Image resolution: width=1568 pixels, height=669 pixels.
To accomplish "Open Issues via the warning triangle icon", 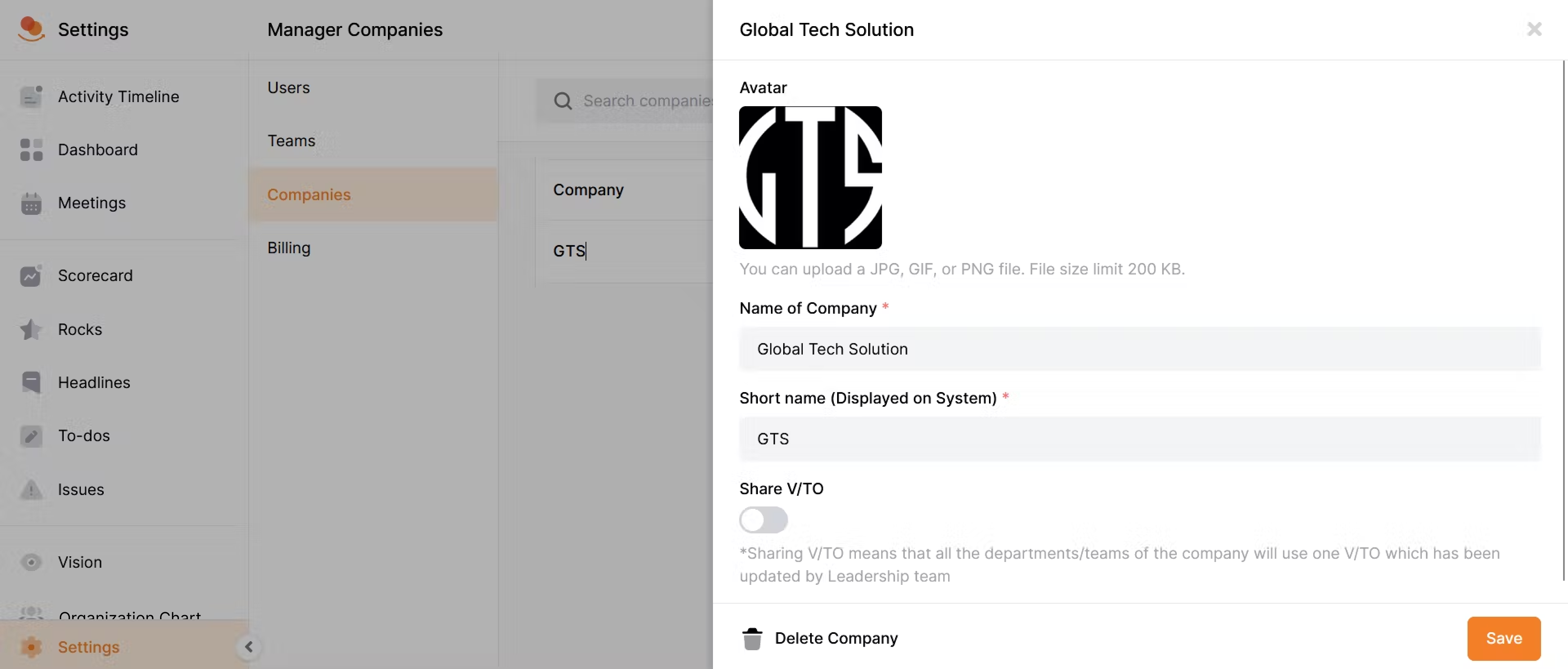I will click(x=31, y=489).
